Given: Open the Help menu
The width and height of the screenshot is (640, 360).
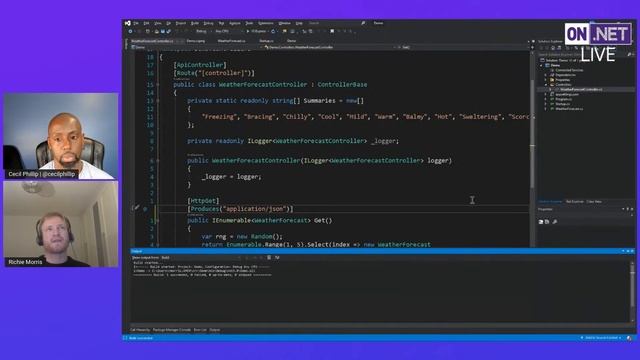Looking at the screenshot, I should click(x=299, y=23).
